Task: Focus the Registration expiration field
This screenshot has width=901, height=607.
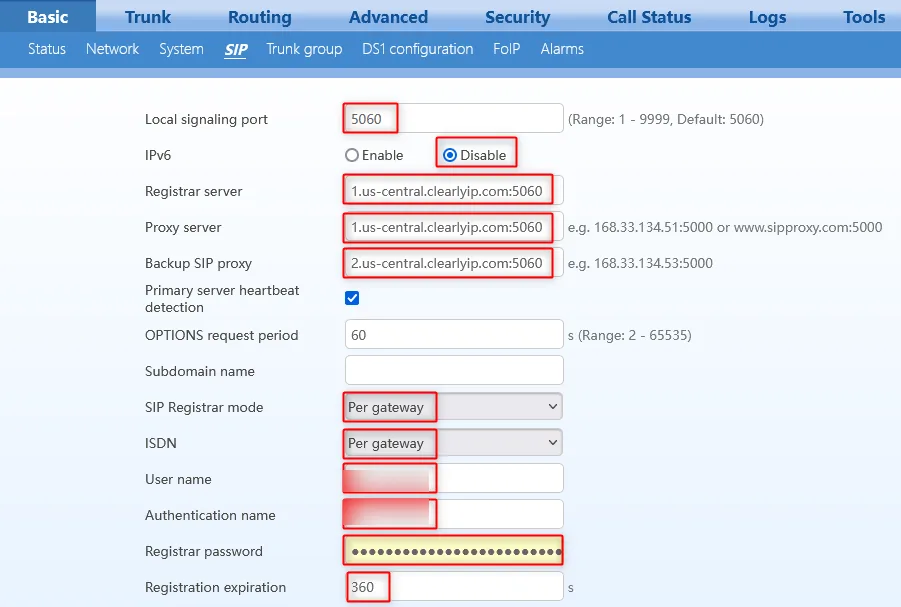Action: [x=454, y=587]
